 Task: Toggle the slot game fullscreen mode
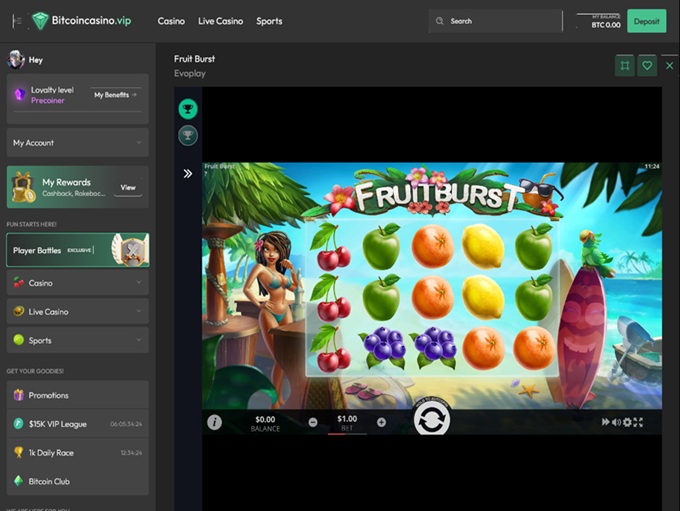coord(638,422)
